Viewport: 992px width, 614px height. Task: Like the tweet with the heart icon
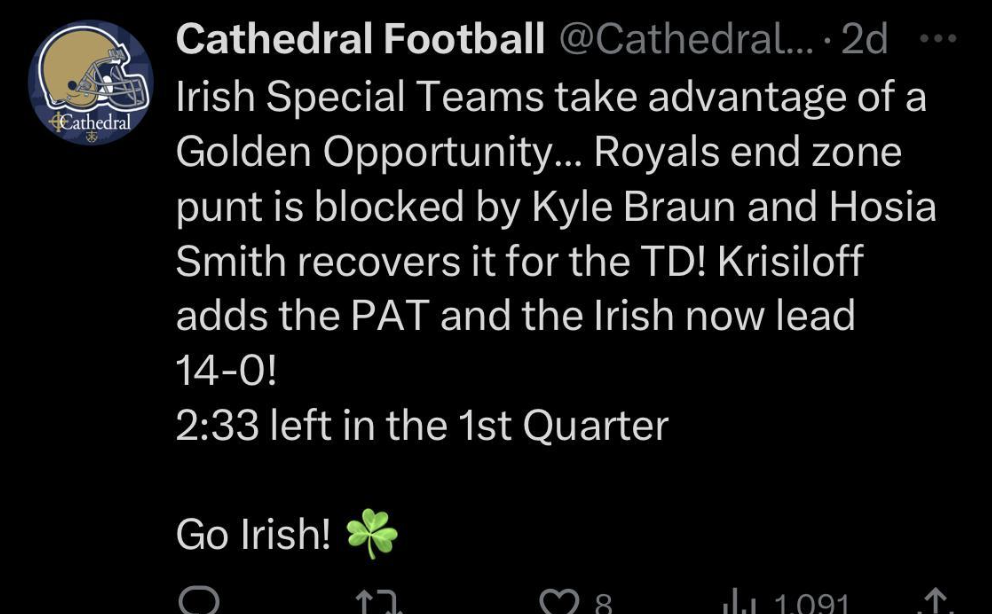click(558, 603)
